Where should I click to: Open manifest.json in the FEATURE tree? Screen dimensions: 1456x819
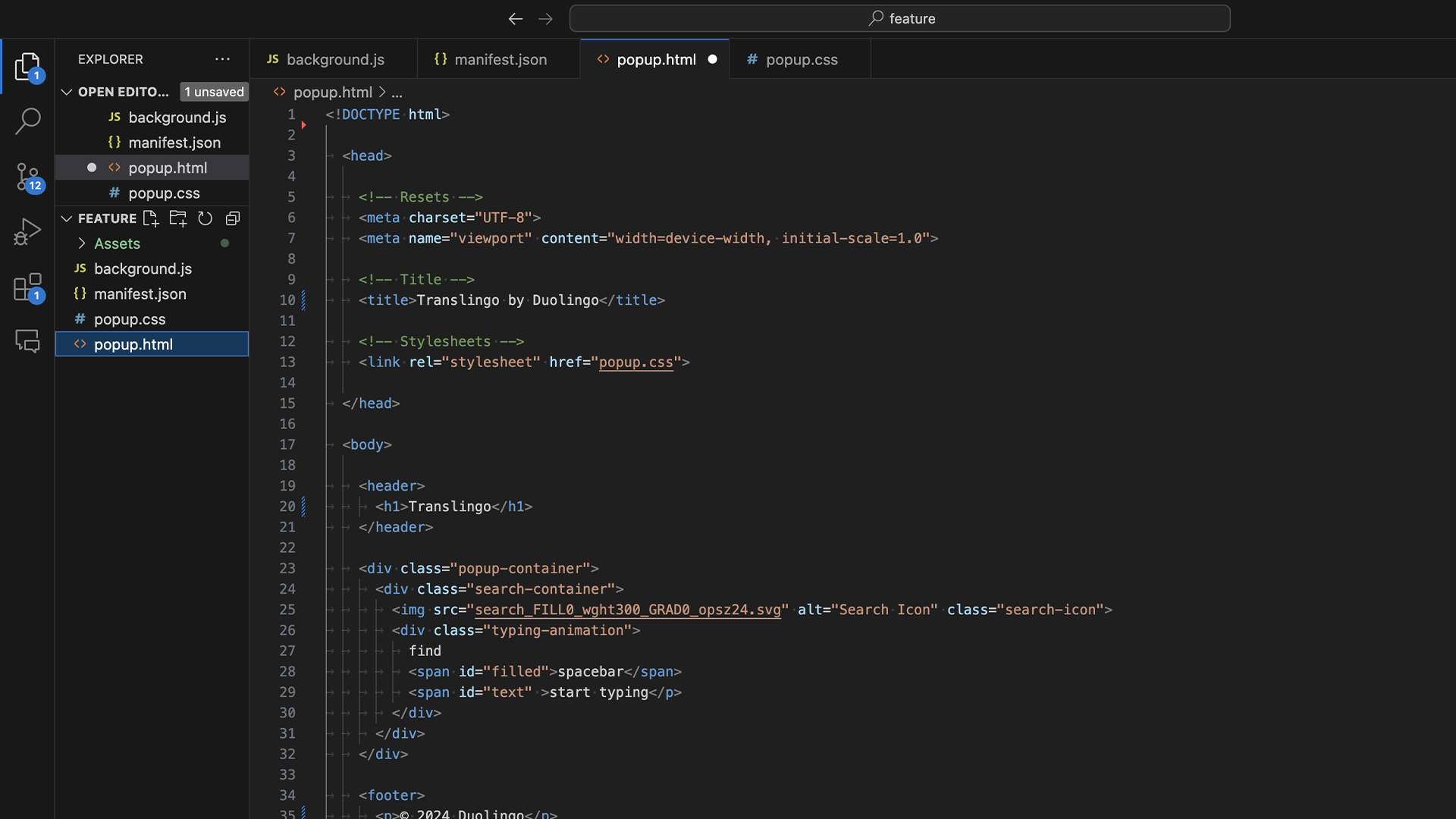[152, 293]
